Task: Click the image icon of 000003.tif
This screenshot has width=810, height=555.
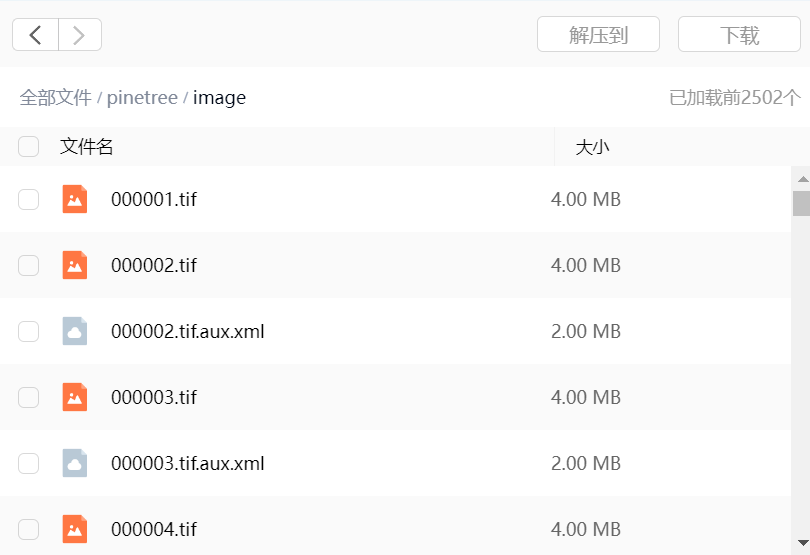Action: (74, 397)
